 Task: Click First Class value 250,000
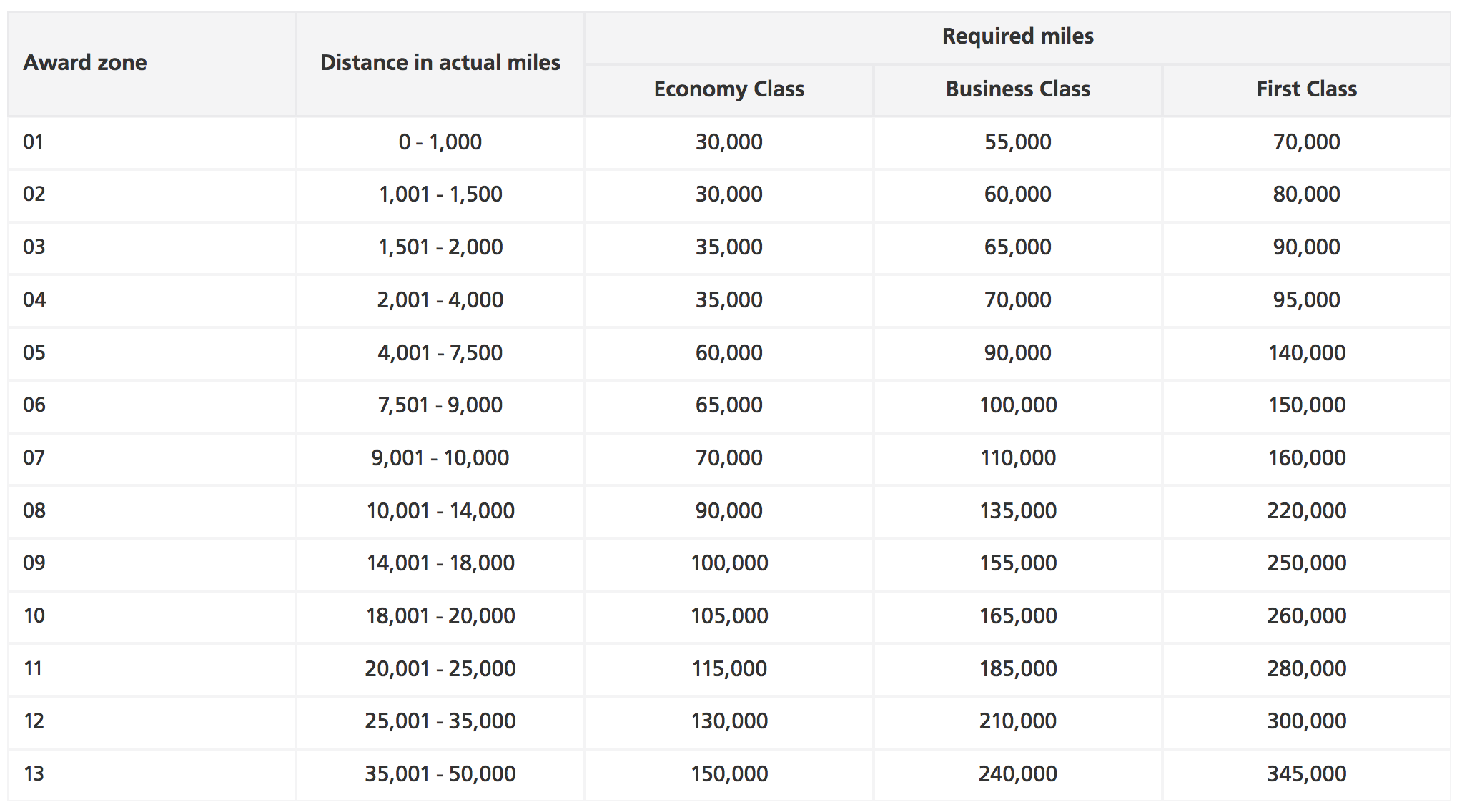pos(1306,563)
